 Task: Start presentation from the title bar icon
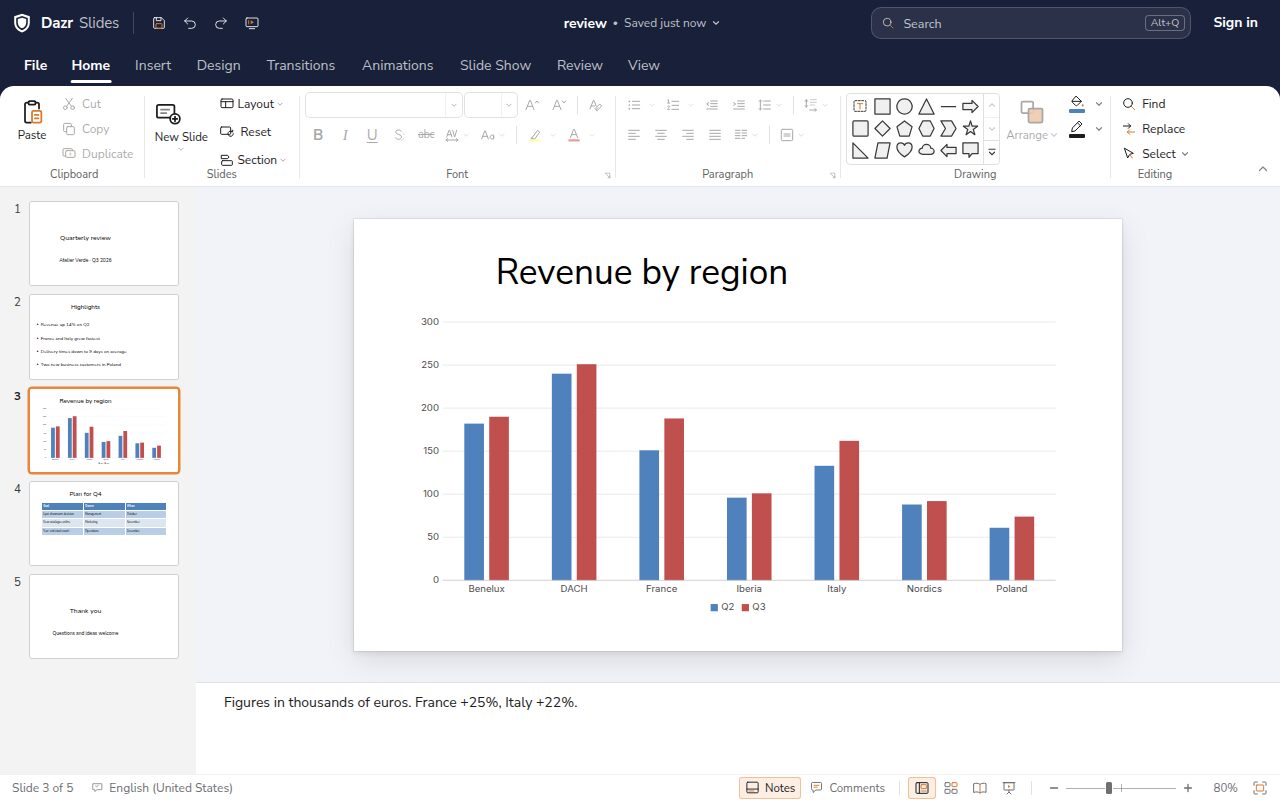(252, 23)
